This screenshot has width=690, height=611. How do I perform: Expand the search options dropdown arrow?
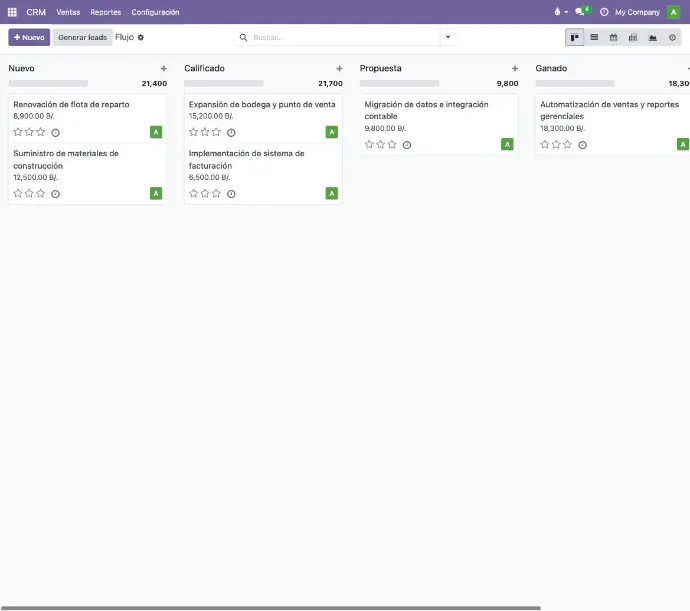448,37
